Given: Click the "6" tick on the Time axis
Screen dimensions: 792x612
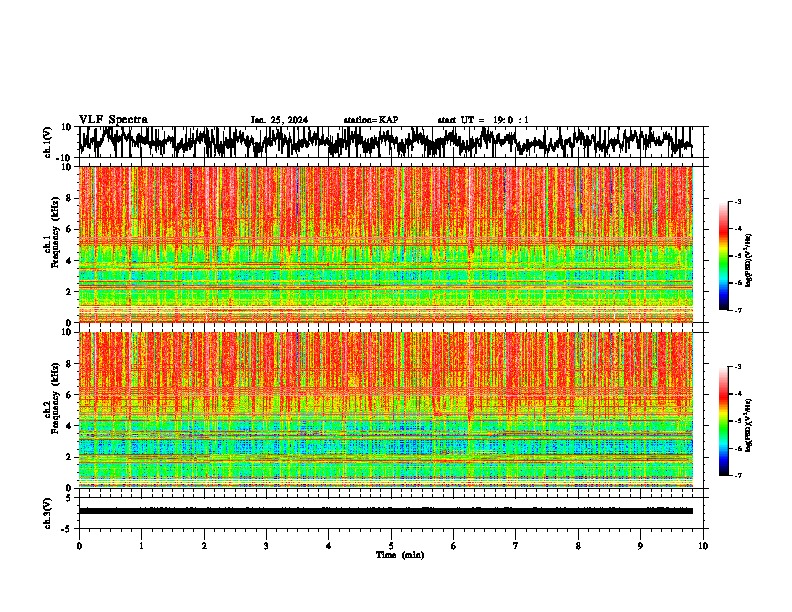Looking at the screenshot, I should pyautogui.click(x=454, y=546).
